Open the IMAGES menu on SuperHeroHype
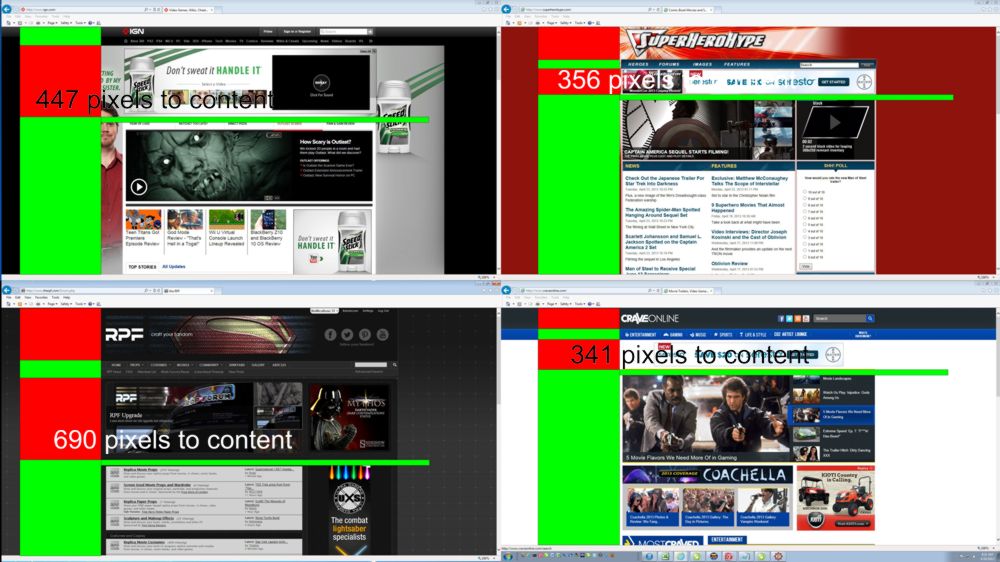1000x562 pixels. click(x=702, y=64)
